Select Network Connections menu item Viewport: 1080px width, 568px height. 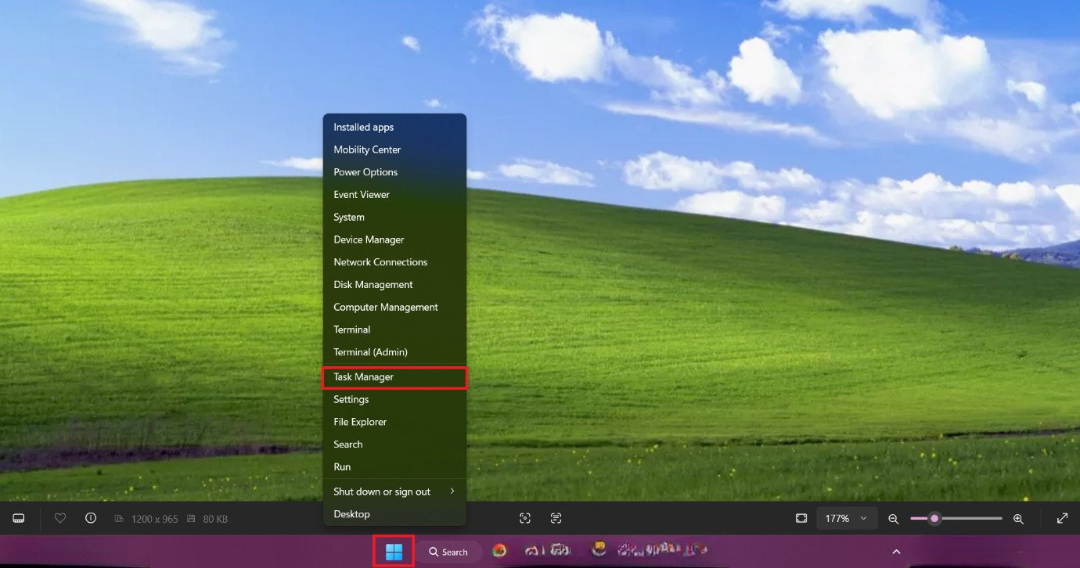[394, 262]
